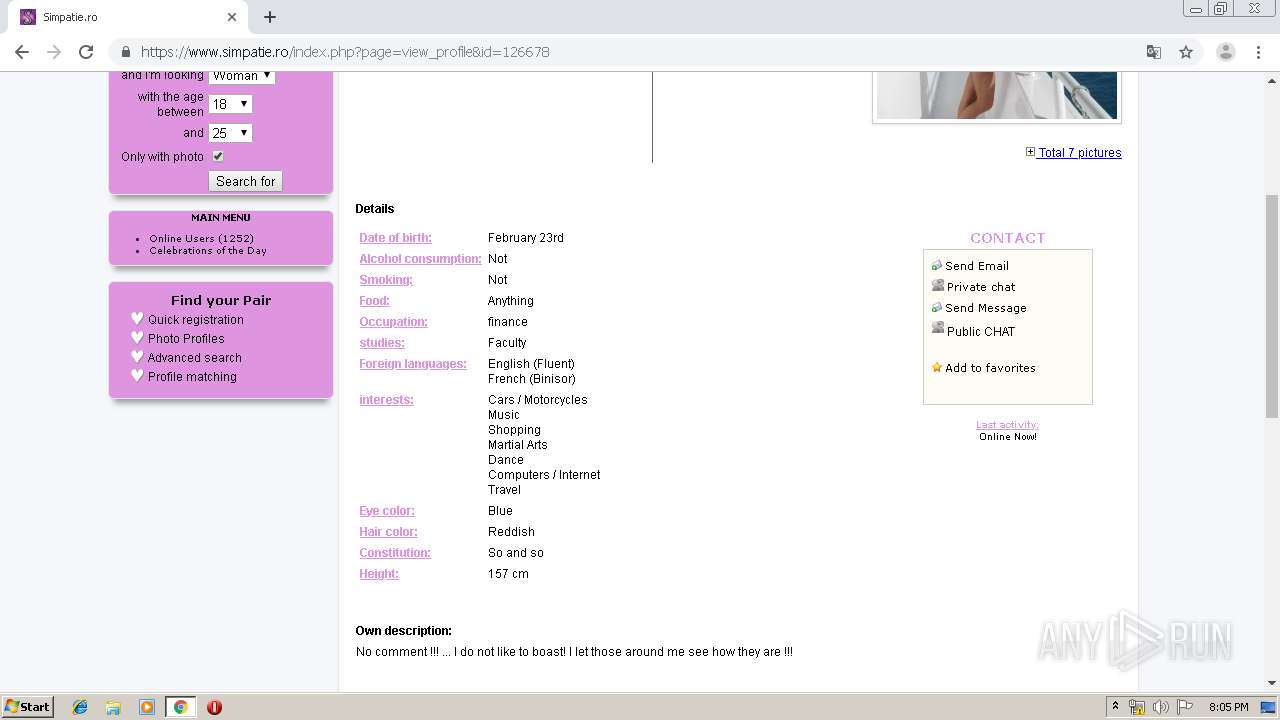The image size is (1280, 720).
Task: Click the heart beside Quick registration
Action: (x=137, y=319)
